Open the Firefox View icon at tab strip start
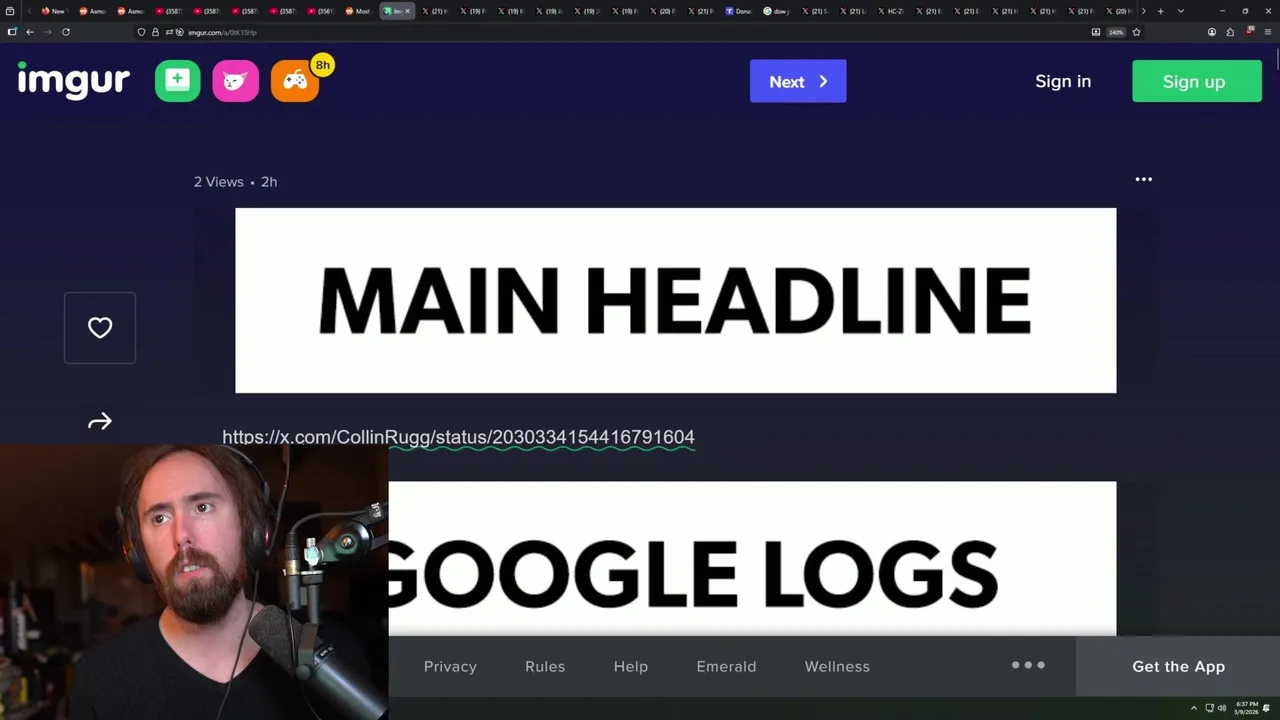 (x=10, y=11)
